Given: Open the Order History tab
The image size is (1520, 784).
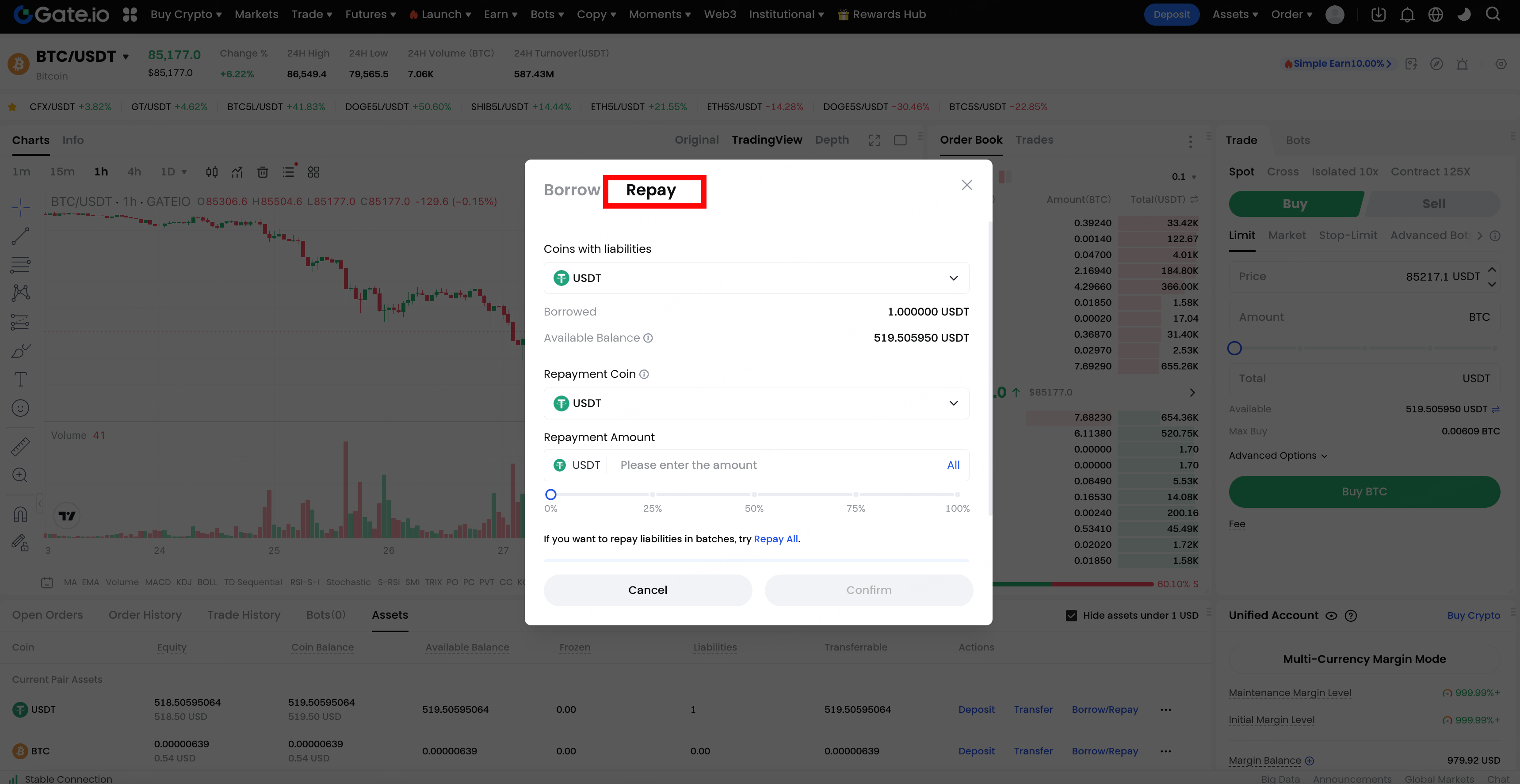Looking at the screenshot, I should click(x=145, y=615).
